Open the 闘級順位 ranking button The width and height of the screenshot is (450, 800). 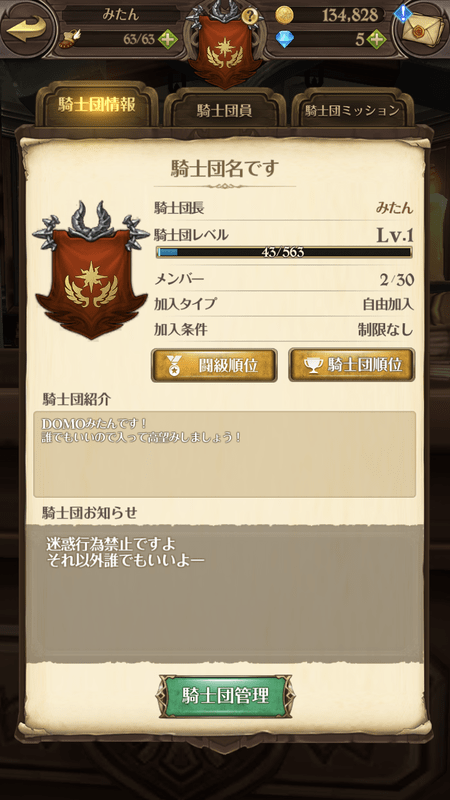tap(214, 365)
